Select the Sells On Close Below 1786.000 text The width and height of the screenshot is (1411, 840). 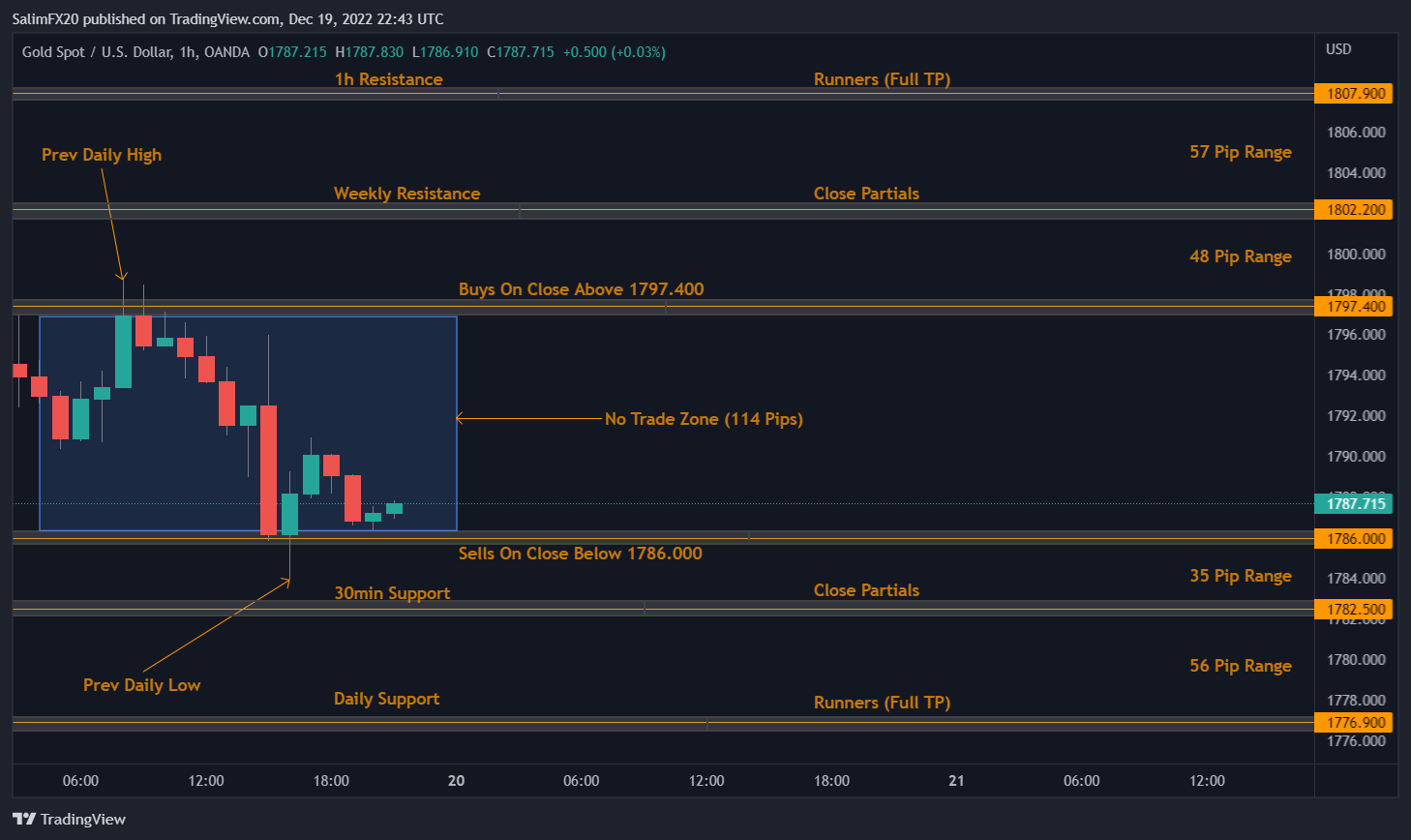(581, 553)
